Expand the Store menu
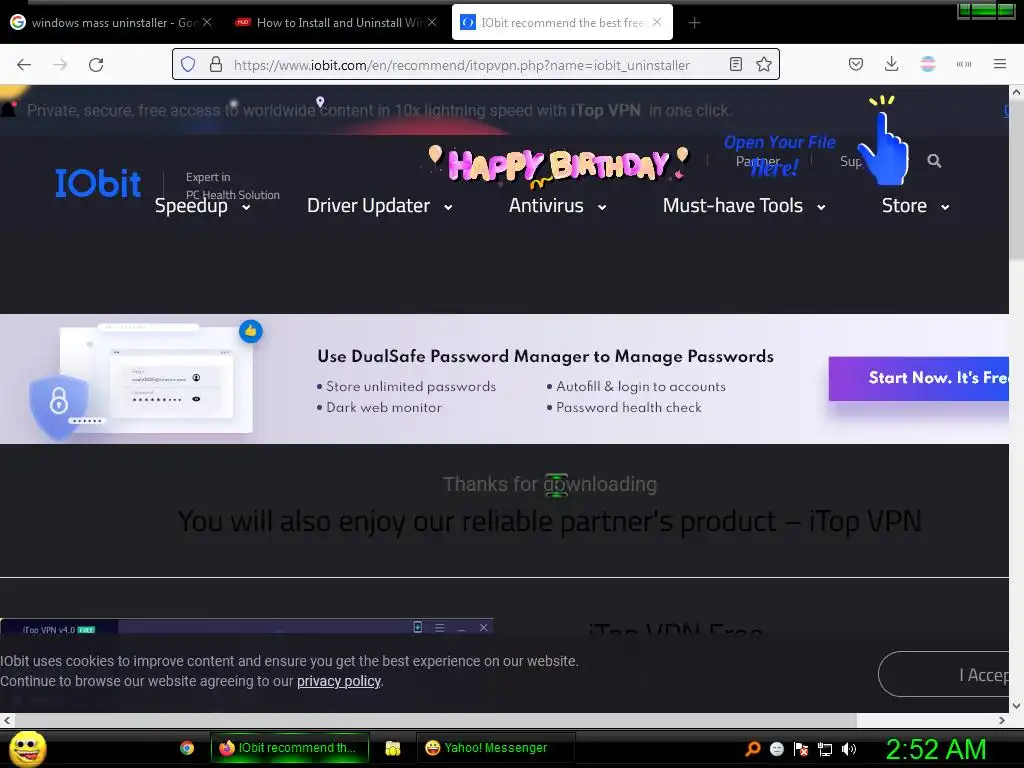Screen dimensions: 1024x768 pos(916,206)
